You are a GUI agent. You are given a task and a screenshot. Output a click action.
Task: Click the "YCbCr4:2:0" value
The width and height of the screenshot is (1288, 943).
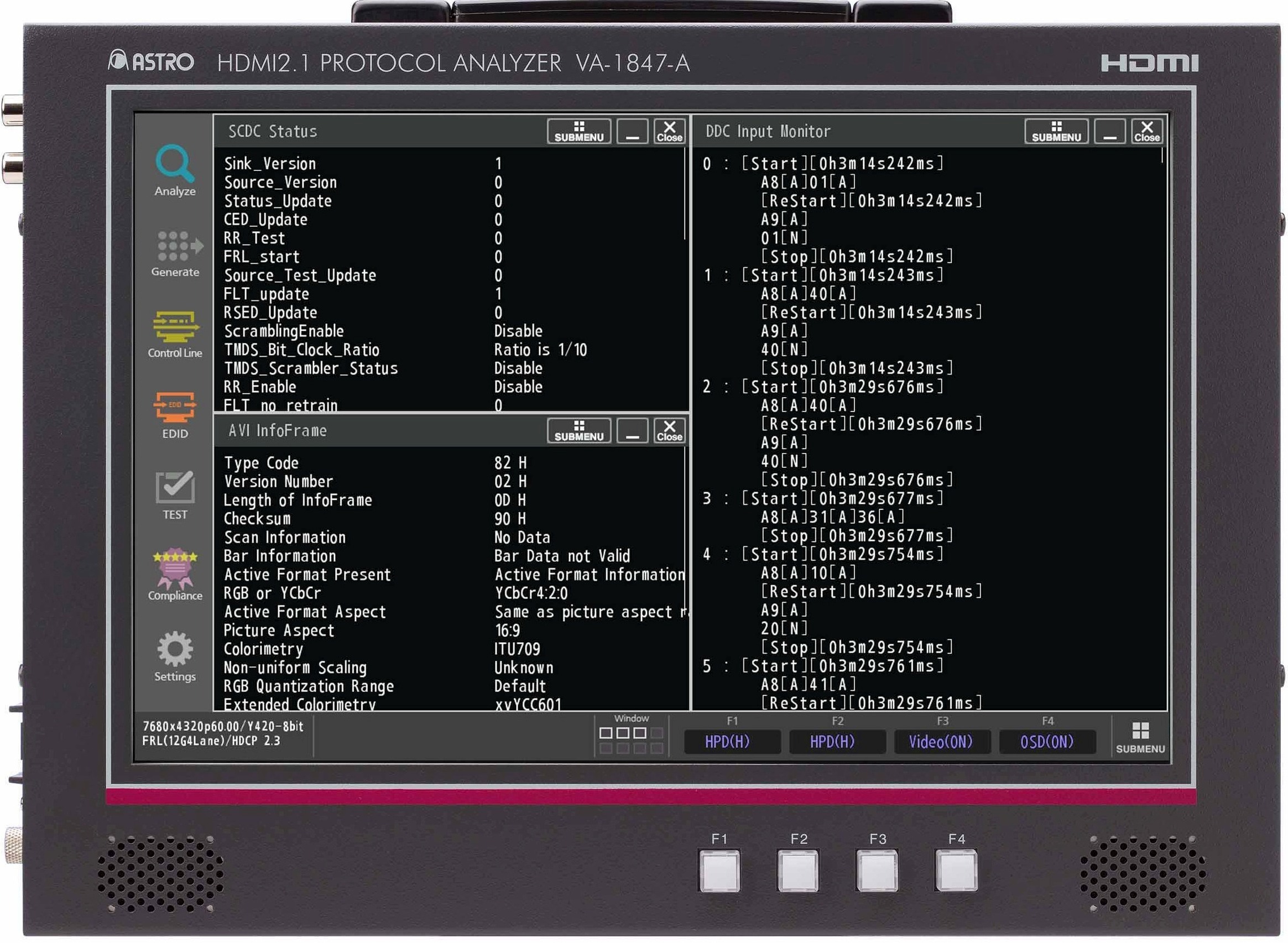tap(531, 593)
